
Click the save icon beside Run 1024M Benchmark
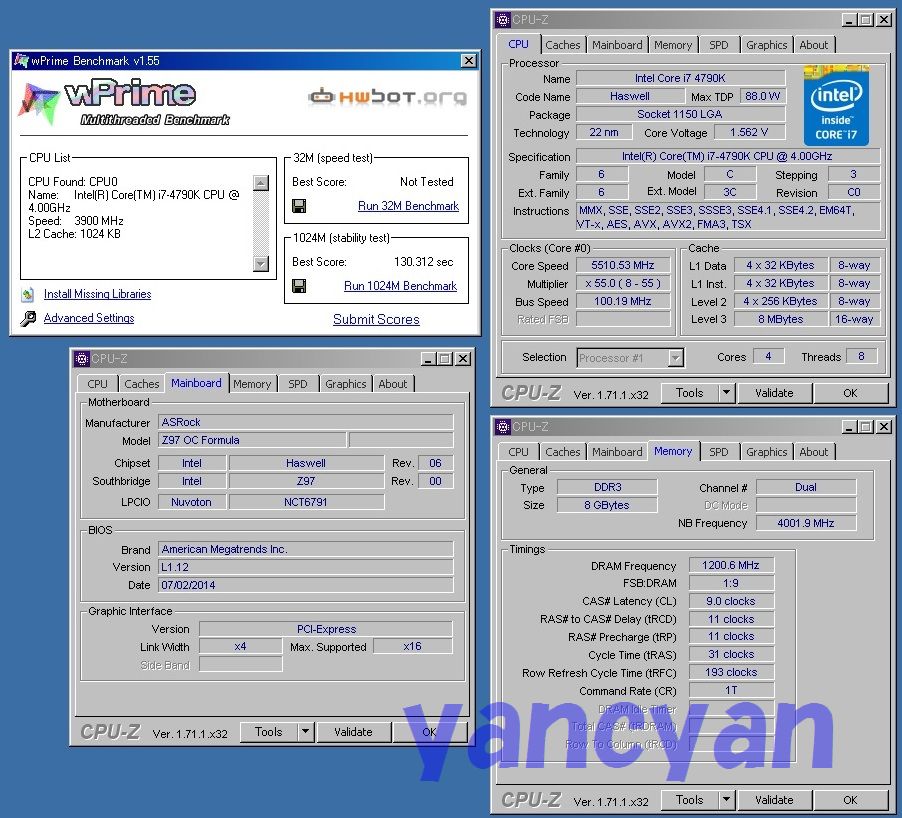[299, 286]
